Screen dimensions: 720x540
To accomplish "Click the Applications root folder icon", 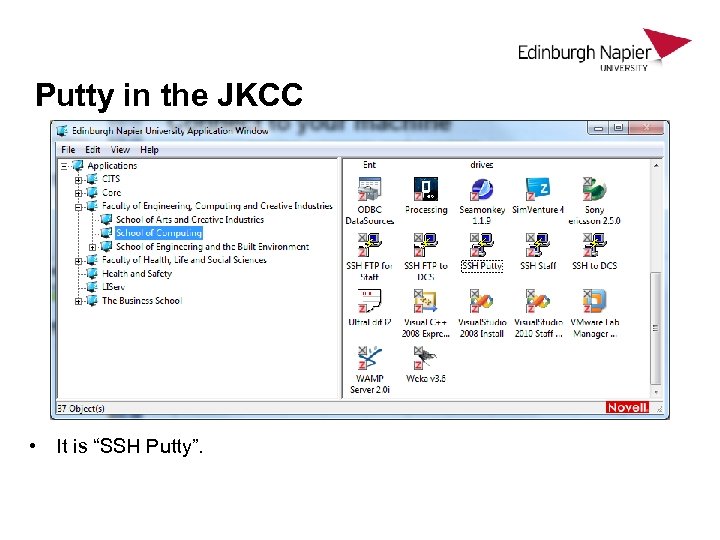I will 77,165.
